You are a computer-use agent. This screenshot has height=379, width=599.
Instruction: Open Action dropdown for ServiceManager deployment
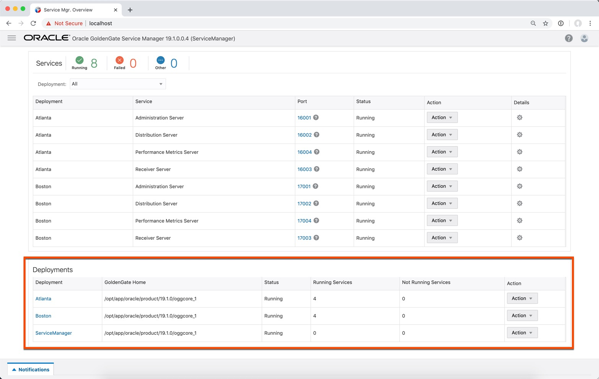coord(522,332)
